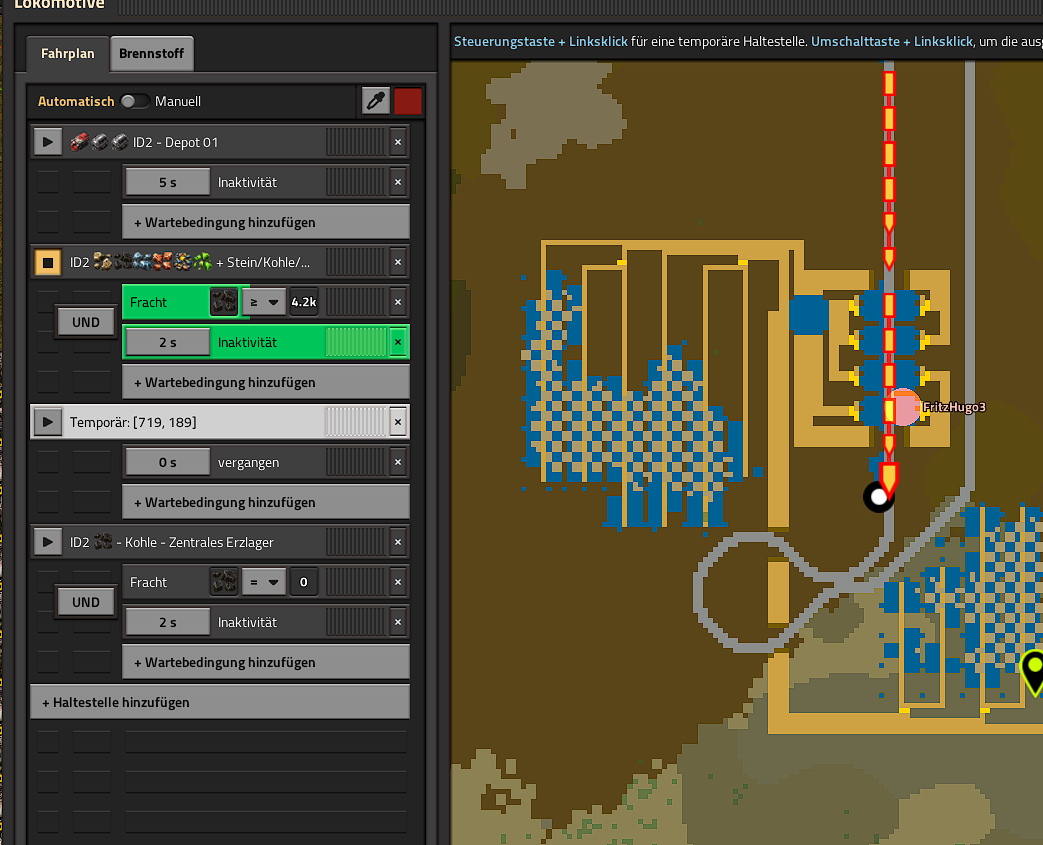Remove the ID2 - Depot 01 station
This screenshot has height=845, width=1043.
[x=398, y=142]
